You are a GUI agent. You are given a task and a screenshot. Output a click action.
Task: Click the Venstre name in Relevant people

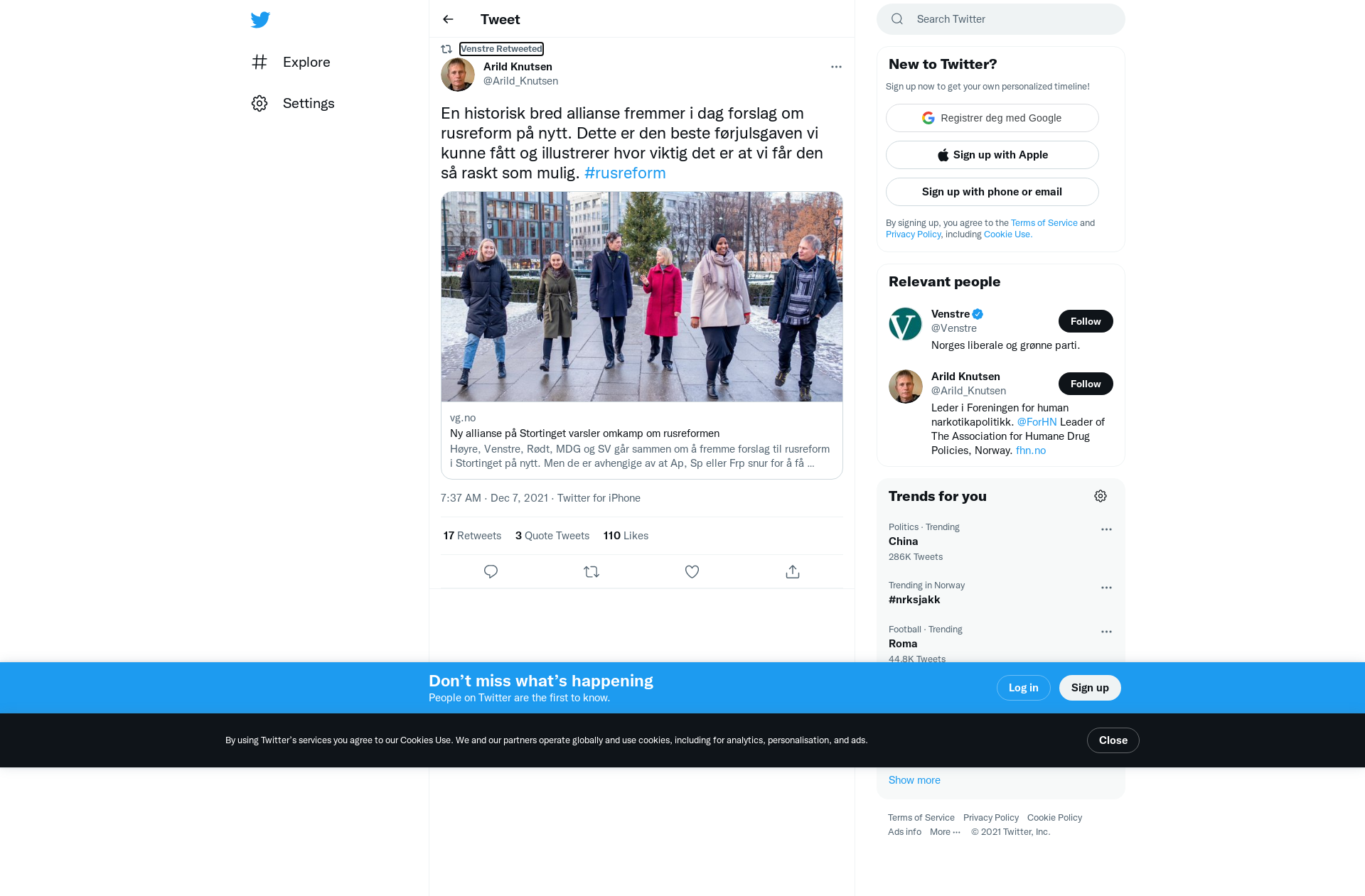951,314
